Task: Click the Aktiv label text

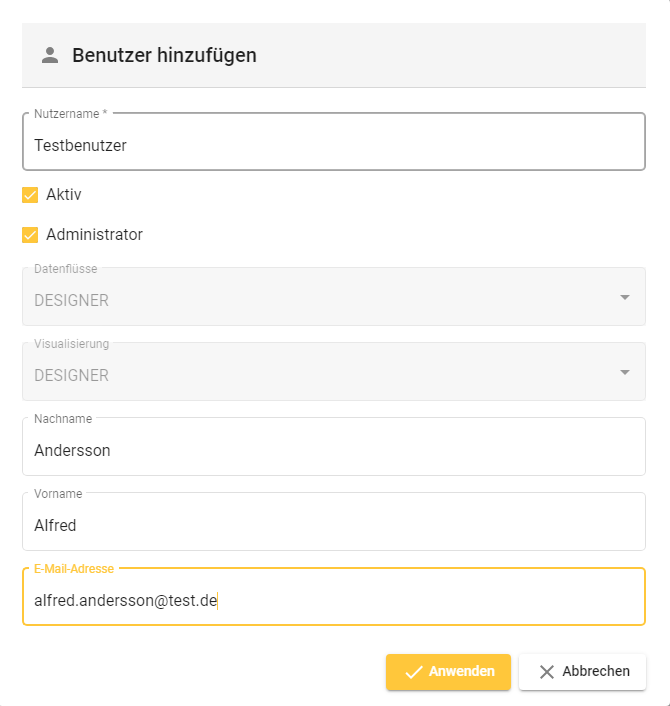Action: click(x=64, y=195)
